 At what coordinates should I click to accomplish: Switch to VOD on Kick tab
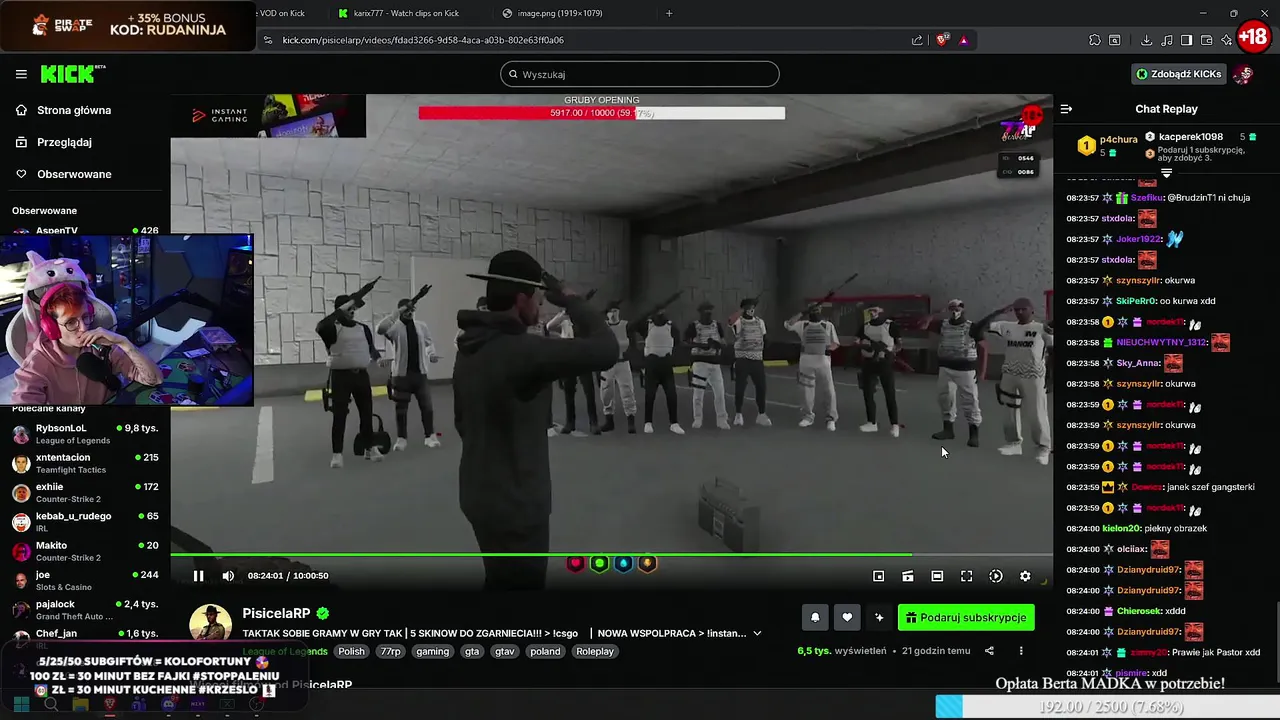282,13
